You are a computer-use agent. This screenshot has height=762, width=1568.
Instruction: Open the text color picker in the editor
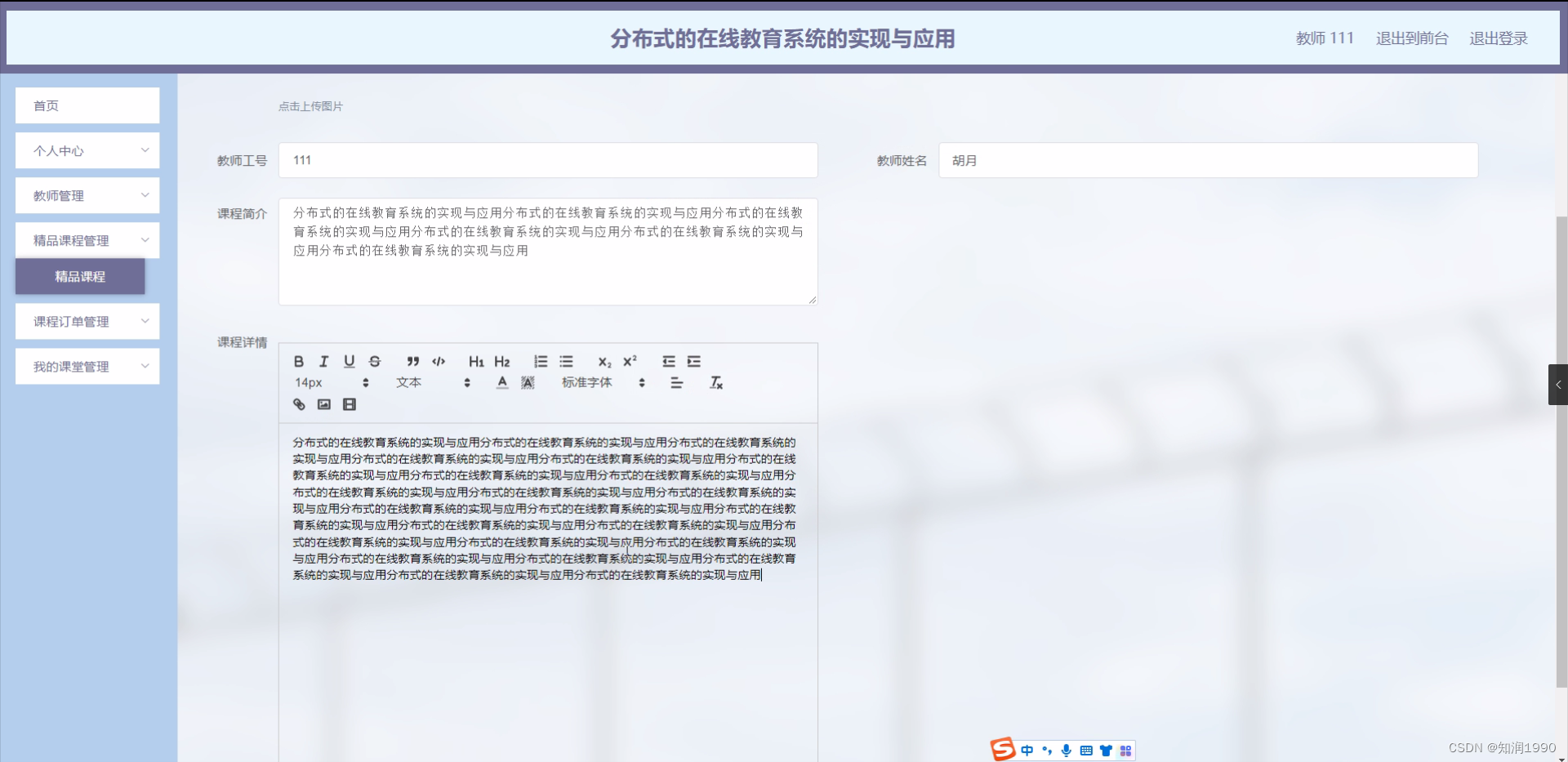[501, 382]
